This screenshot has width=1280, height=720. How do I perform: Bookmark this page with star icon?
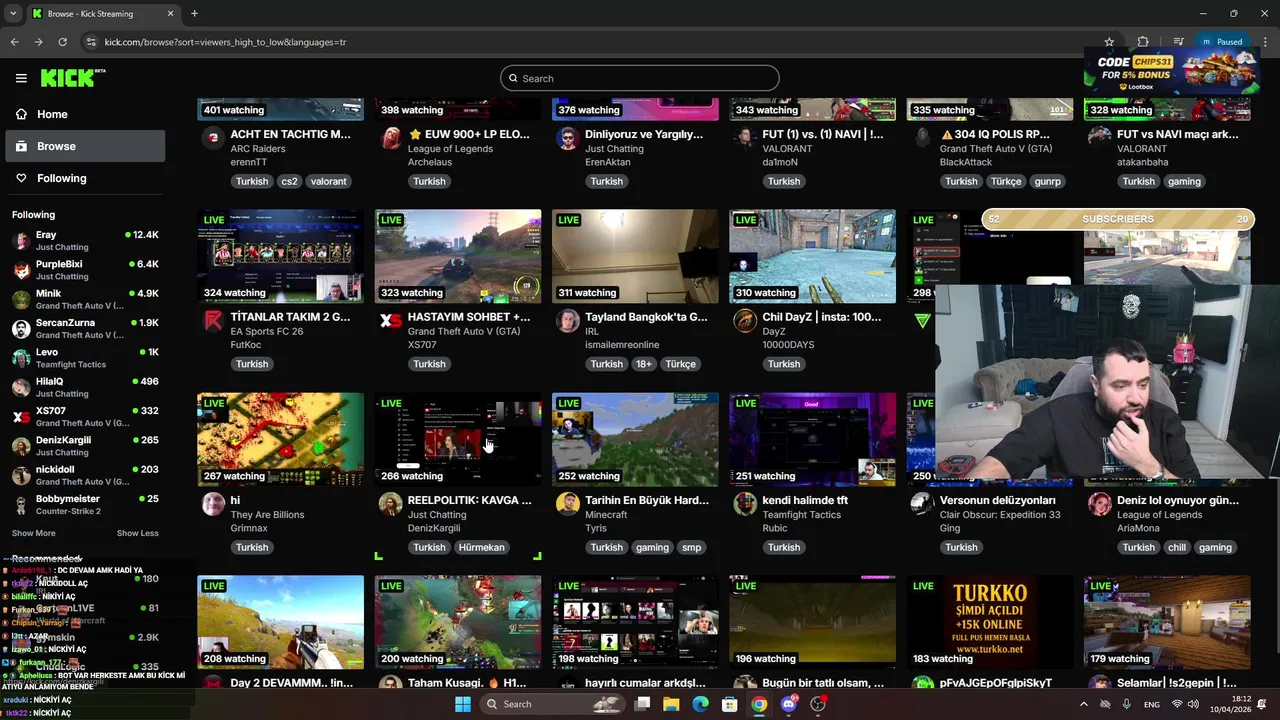coord(1109,42)
